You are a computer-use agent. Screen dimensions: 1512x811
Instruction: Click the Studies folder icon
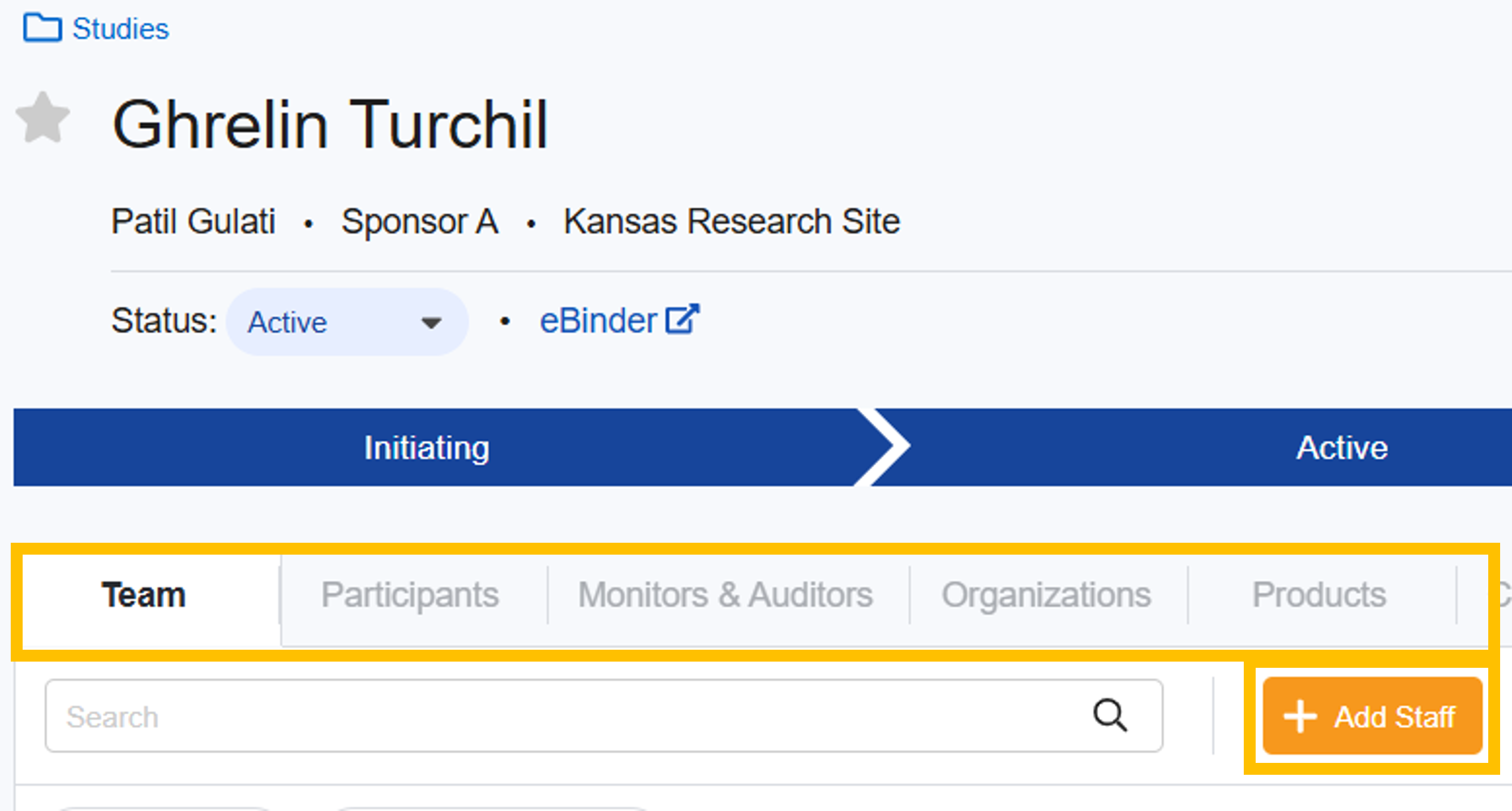click(x=42, y=28)
